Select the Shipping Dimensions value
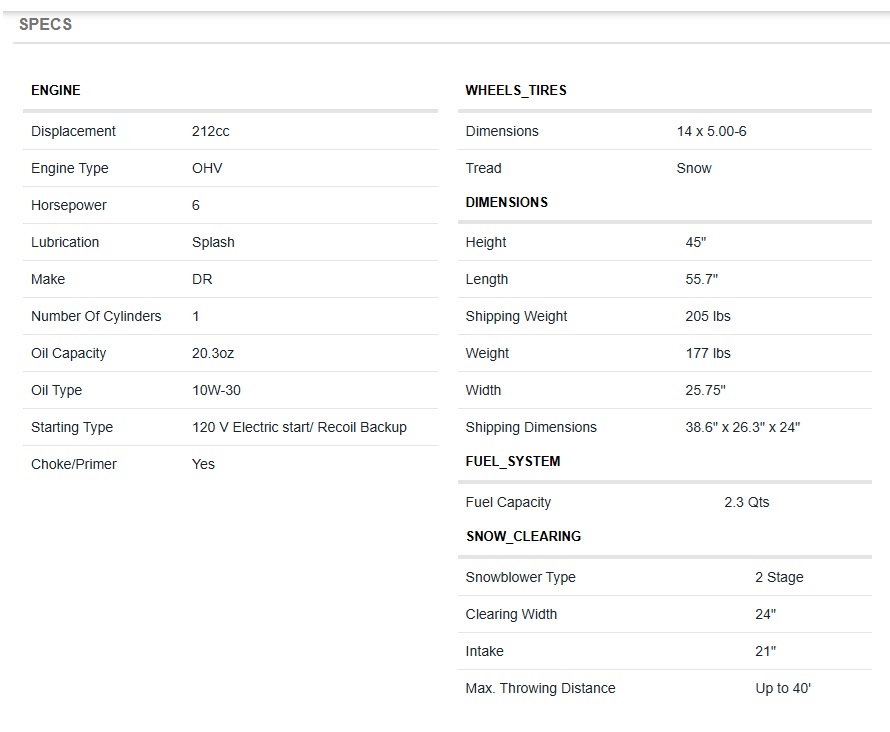 tap(742, 427)
